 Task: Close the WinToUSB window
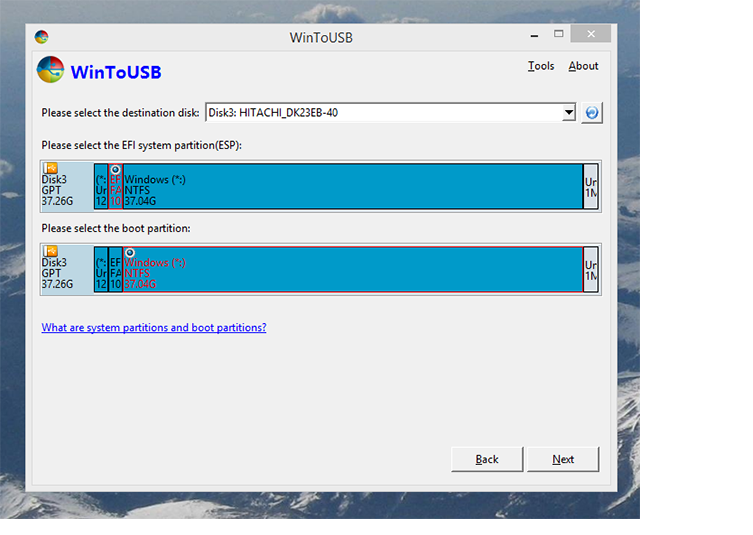click(591, 34)
